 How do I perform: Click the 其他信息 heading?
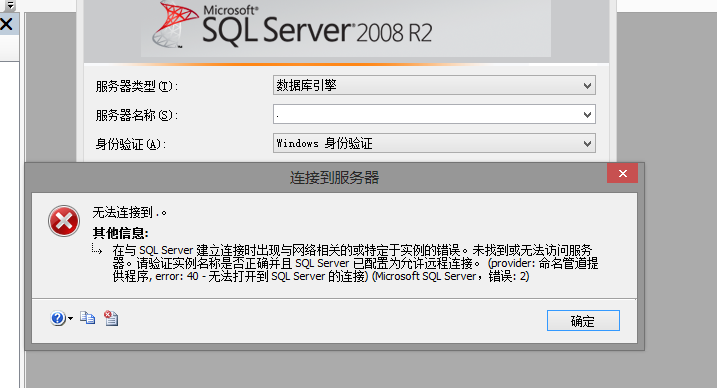click(x=121, y=233)
